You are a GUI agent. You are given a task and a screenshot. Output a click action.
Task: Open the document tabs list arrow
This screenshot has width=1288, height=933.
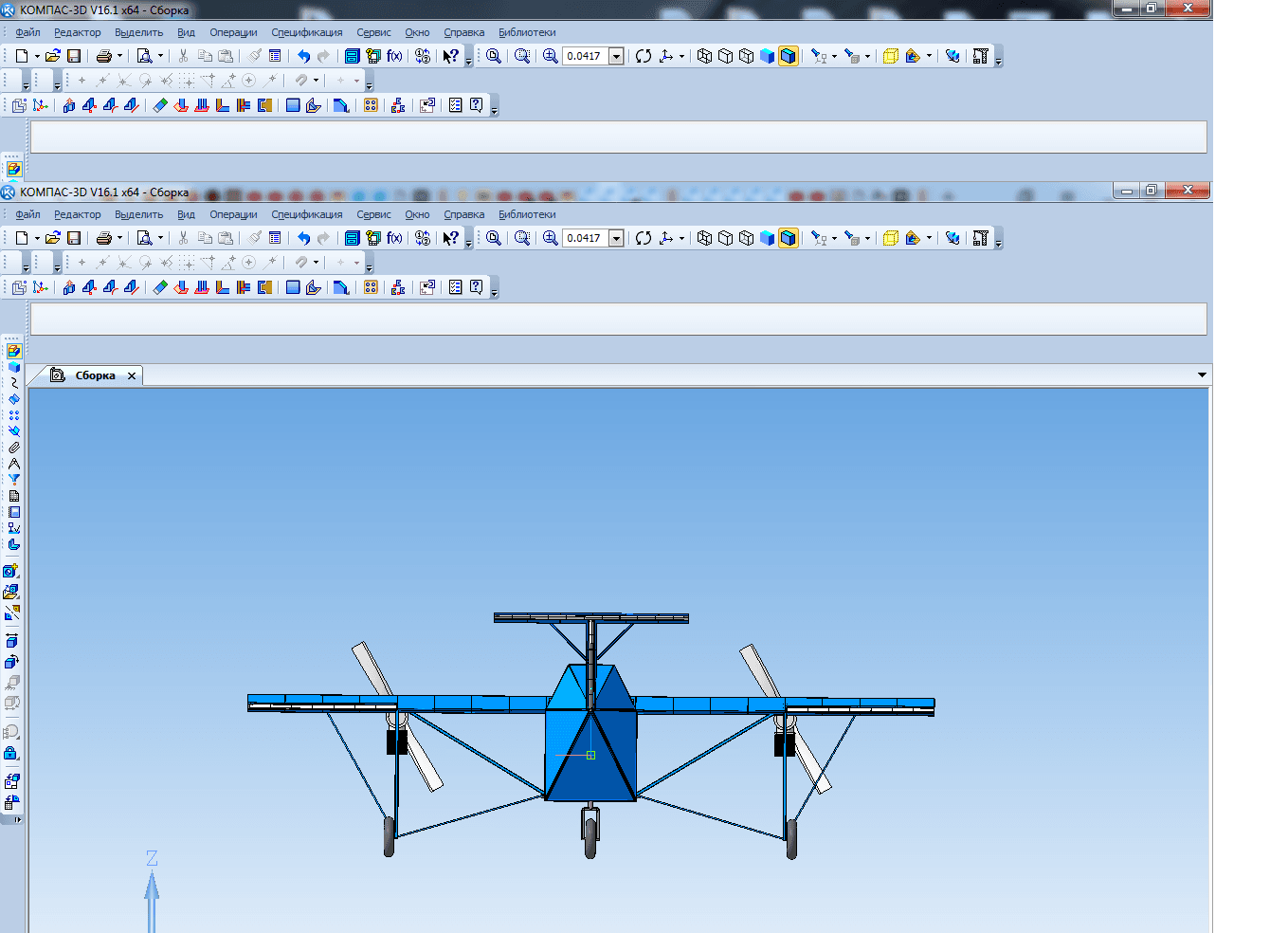click(x=1202, y=375)
